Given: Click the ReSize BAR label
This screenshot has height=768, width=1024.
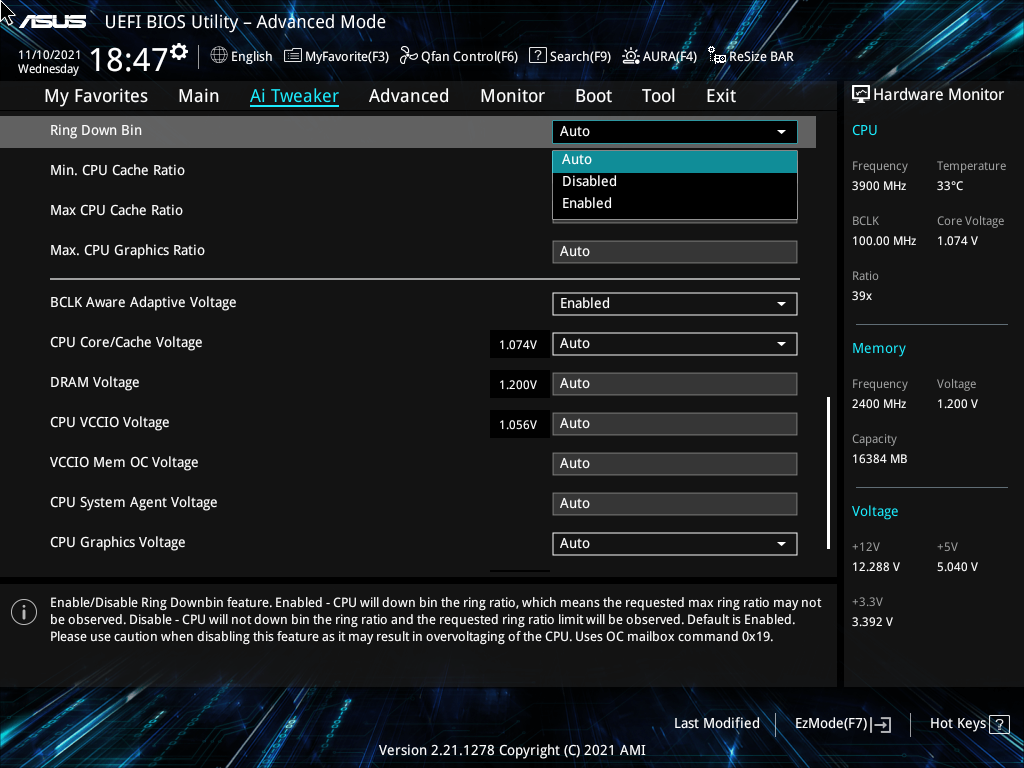Looking at the screenshot, I should (761, 57).
